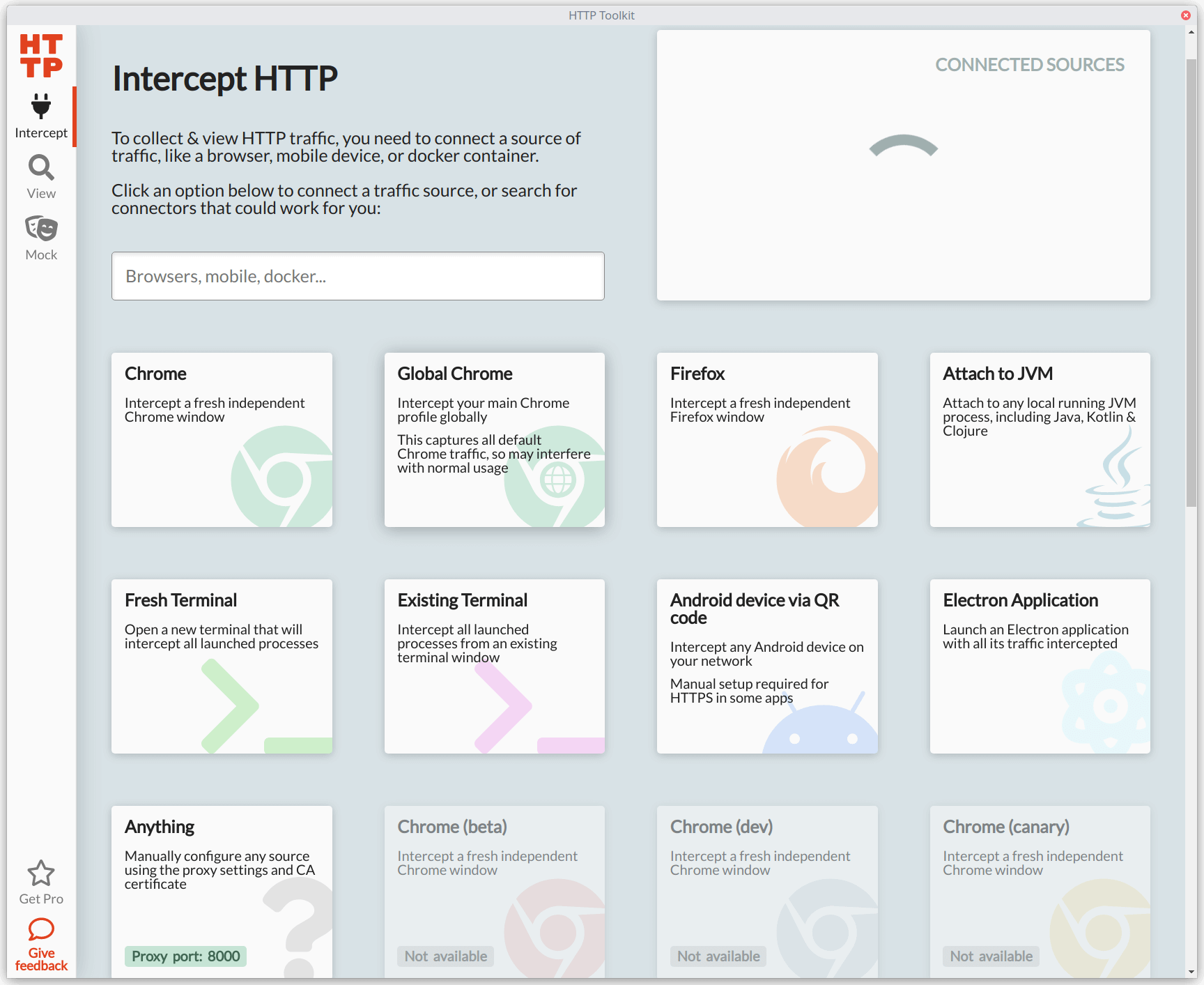Image resolution: width=1204 pixels, height=985 pixels.
Task: Click the loading spinner in Connected Sources
Action: pyautogui.click(x=904, y=146)
